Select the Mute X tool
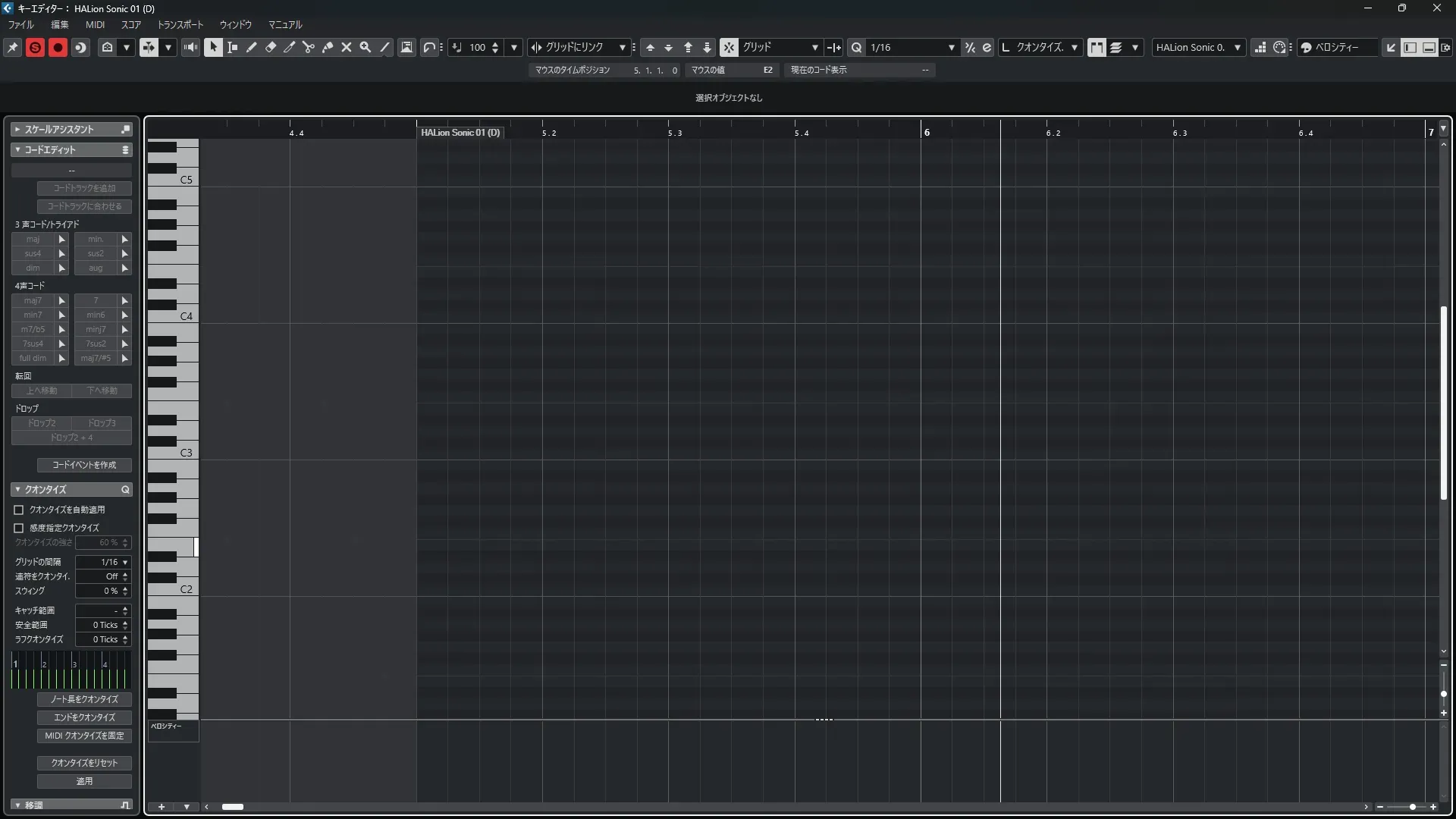 (347, 47)
